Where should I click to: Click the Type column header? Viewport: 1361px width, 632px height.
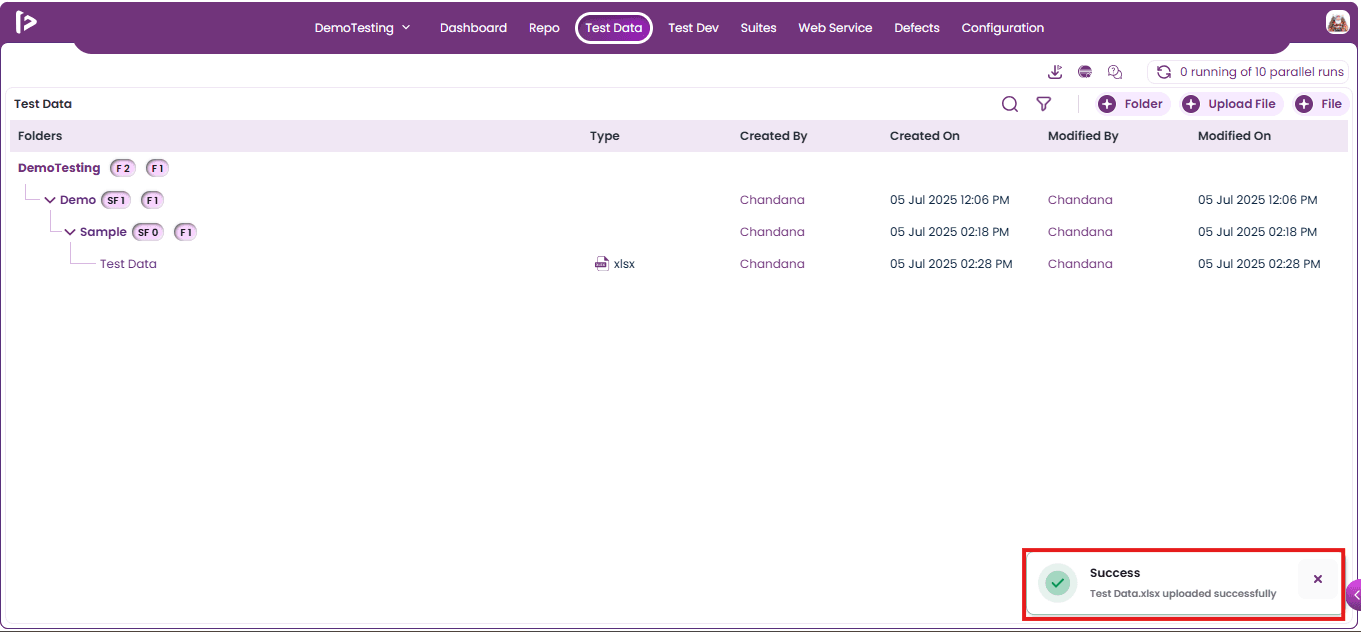tap(605, 136)
